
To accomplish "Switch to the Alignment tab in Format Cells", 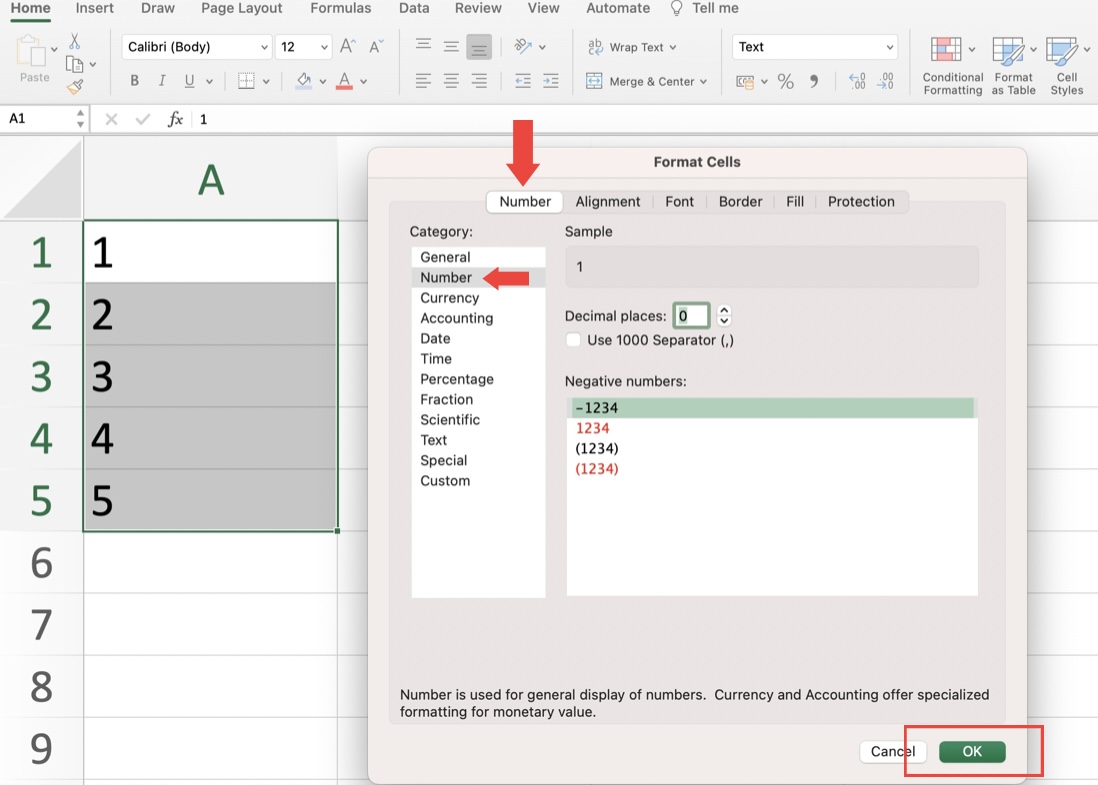I will tap(608, 202).
